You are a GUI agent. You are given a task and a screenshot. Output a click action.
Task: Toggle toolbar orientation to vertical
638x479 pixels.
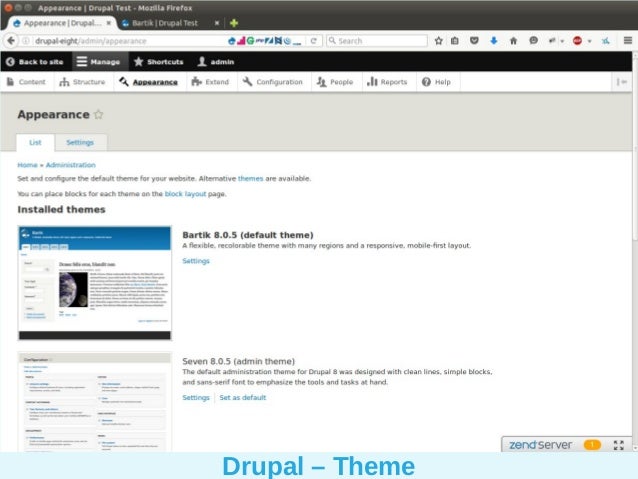pyautogui.click(x=621, y=82)
